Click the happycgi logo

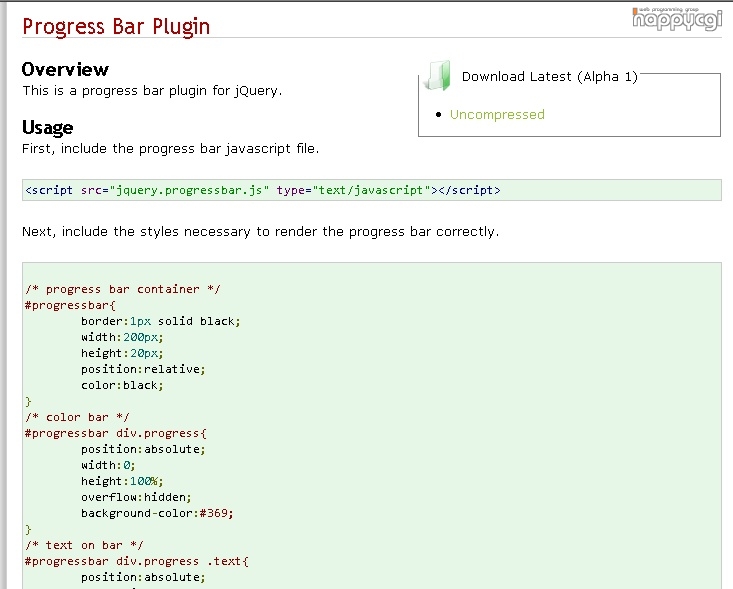coord(676,19)
